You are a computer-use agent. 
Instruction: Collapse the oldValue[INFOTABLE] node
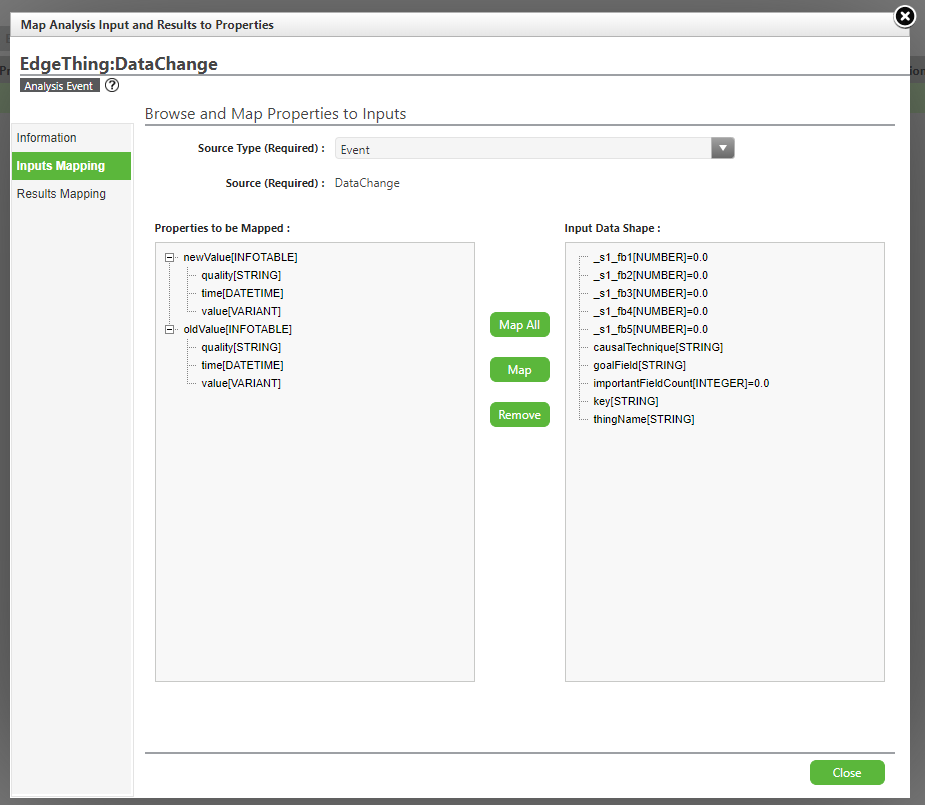pos(170,329)
